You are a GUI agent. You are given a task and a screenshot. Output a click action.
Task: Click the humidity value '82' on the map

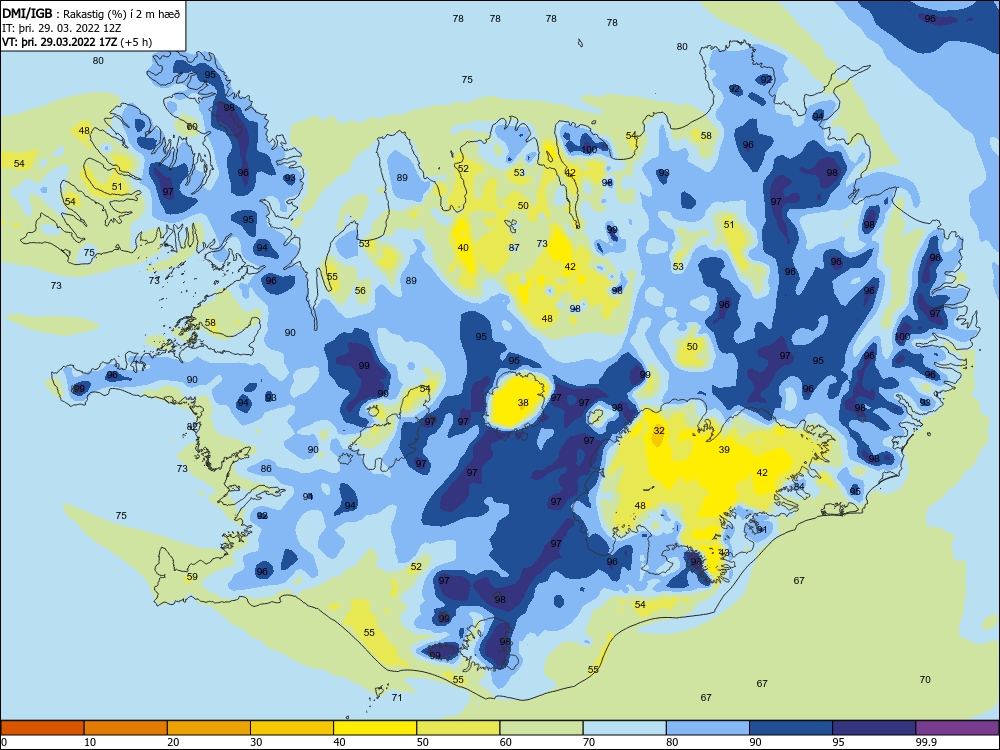(192, 427)
